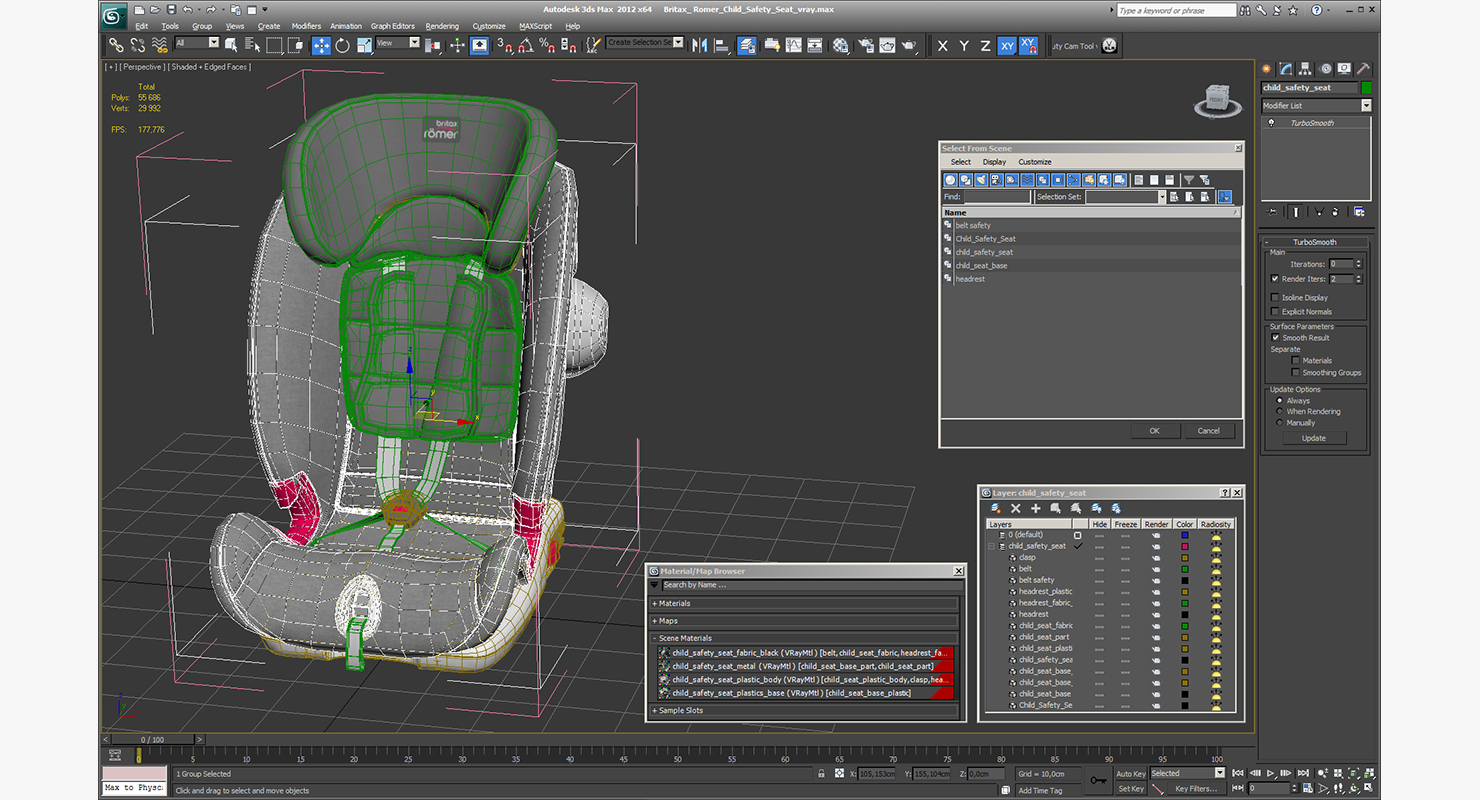Activate the Select and Uniform Scale tool
Screen dimensions: 1480x800
[364, 45]
